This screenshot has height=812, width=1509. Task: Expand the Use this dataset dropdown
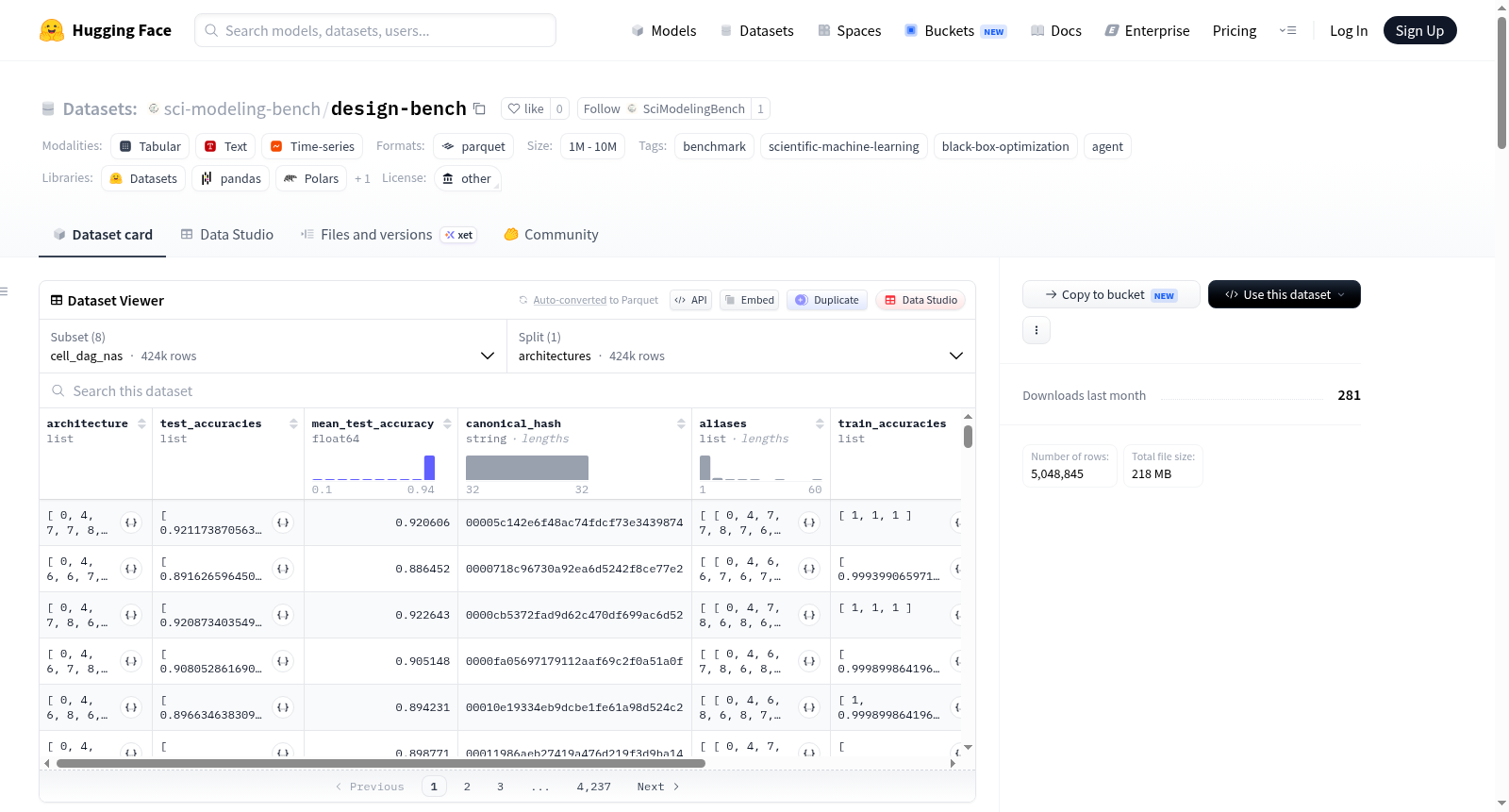(1285, 294)
